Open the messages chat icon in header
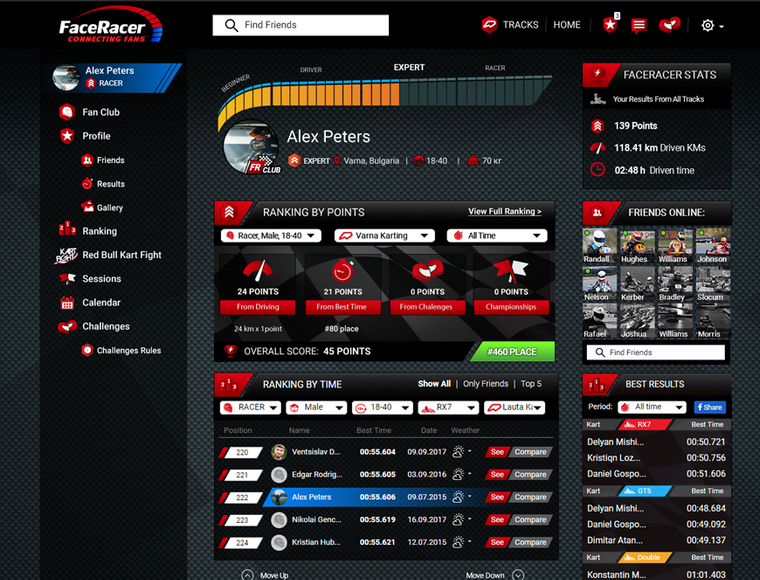760x580 pixels. 639,25
